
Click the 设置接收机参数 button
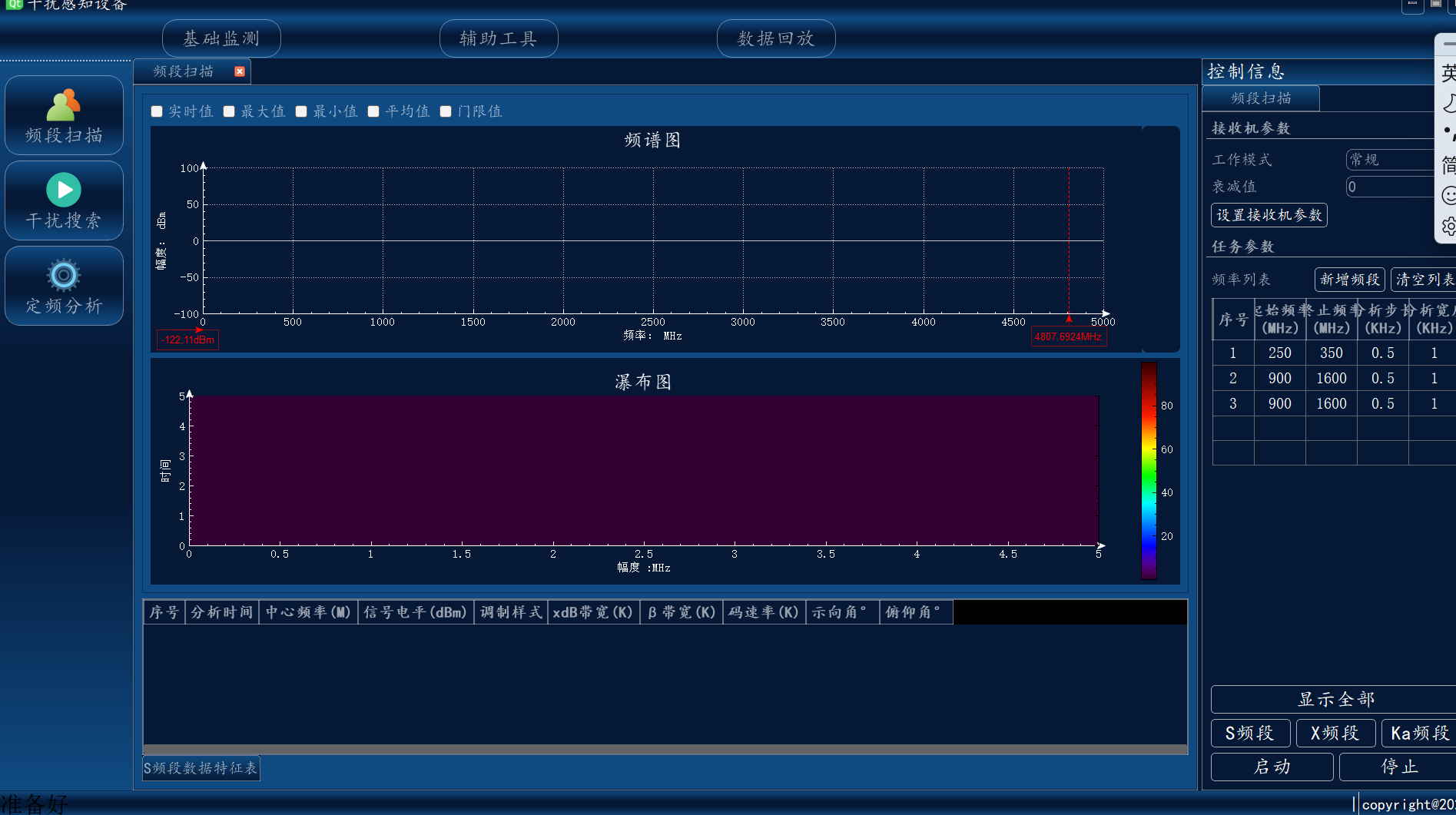coord(1269,215)
